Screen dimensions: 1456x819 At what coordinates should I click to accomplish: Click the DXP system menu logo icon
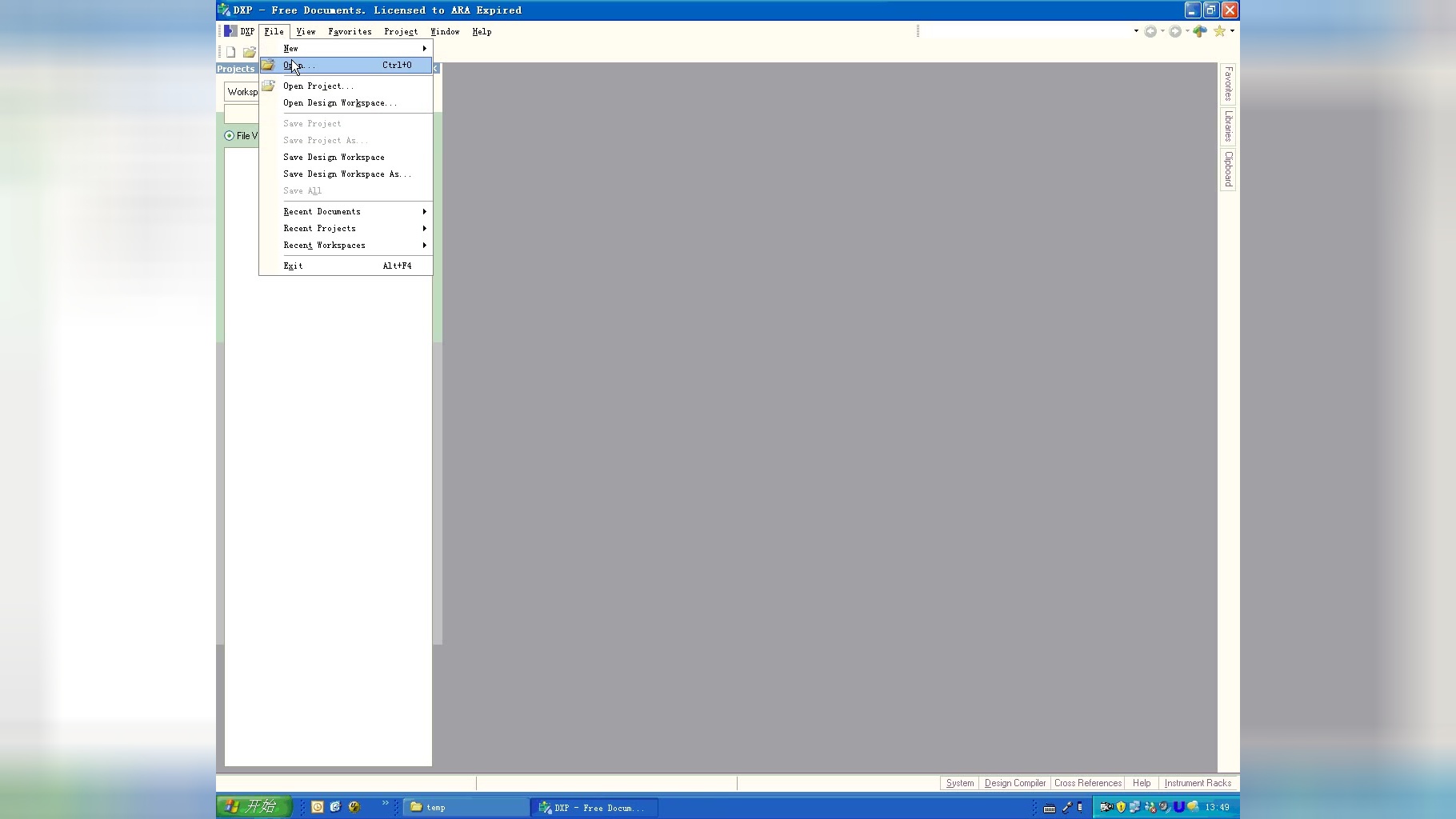(x=230, y=31)
